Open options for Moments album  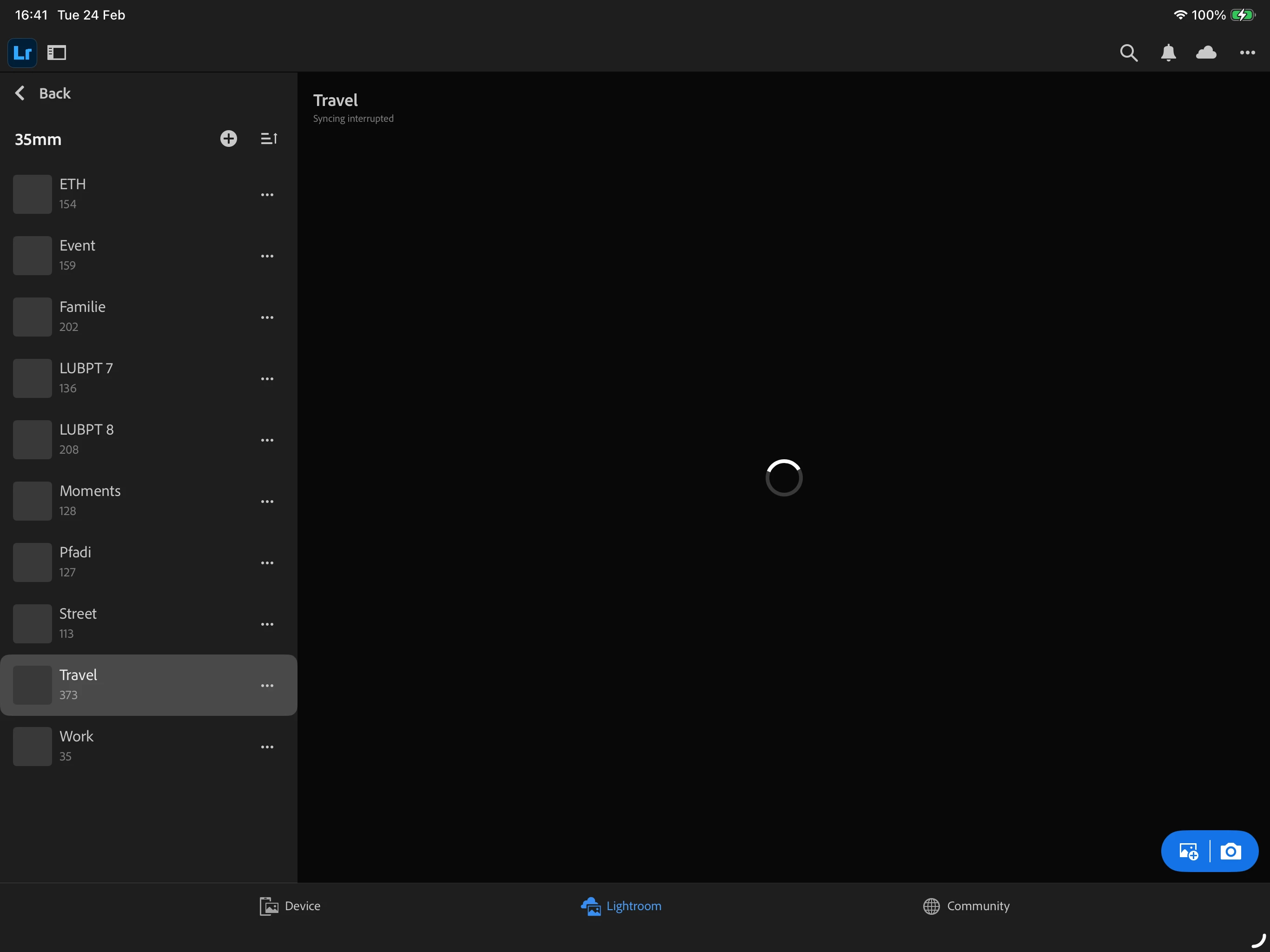pyautogui.click(x=267, y=501)
